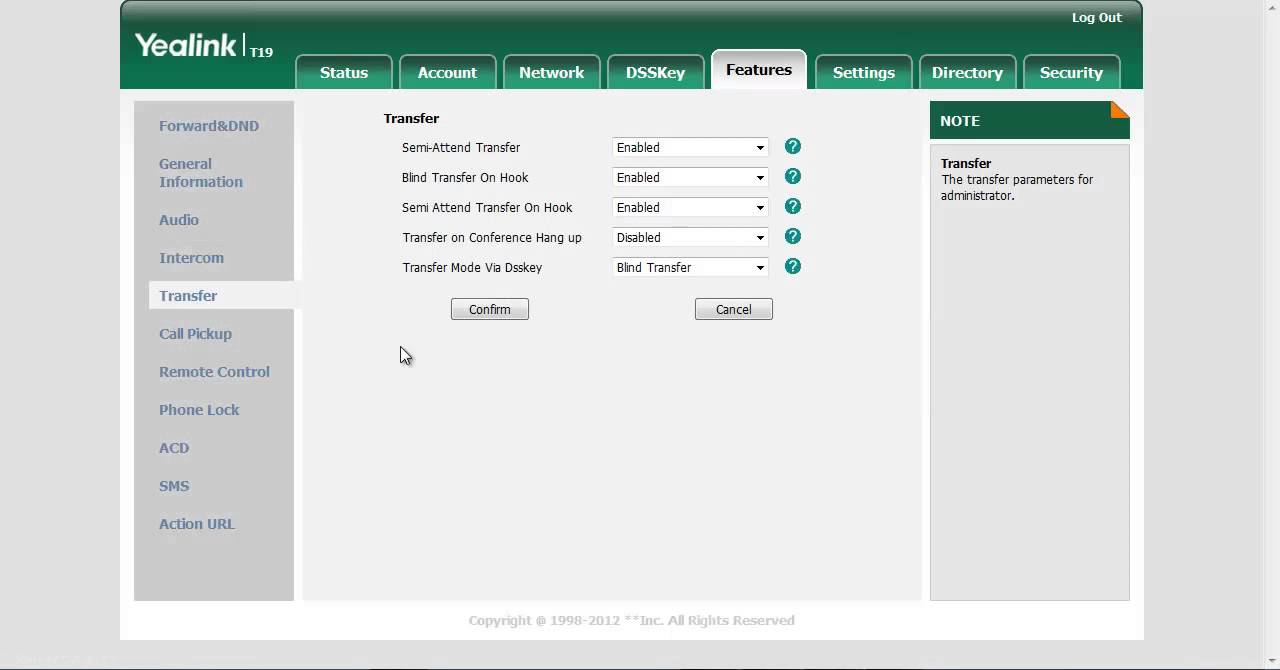The width and height of the screenshot is (1280, 670).
Task: Switch to the Account tab
Action: 447,72
